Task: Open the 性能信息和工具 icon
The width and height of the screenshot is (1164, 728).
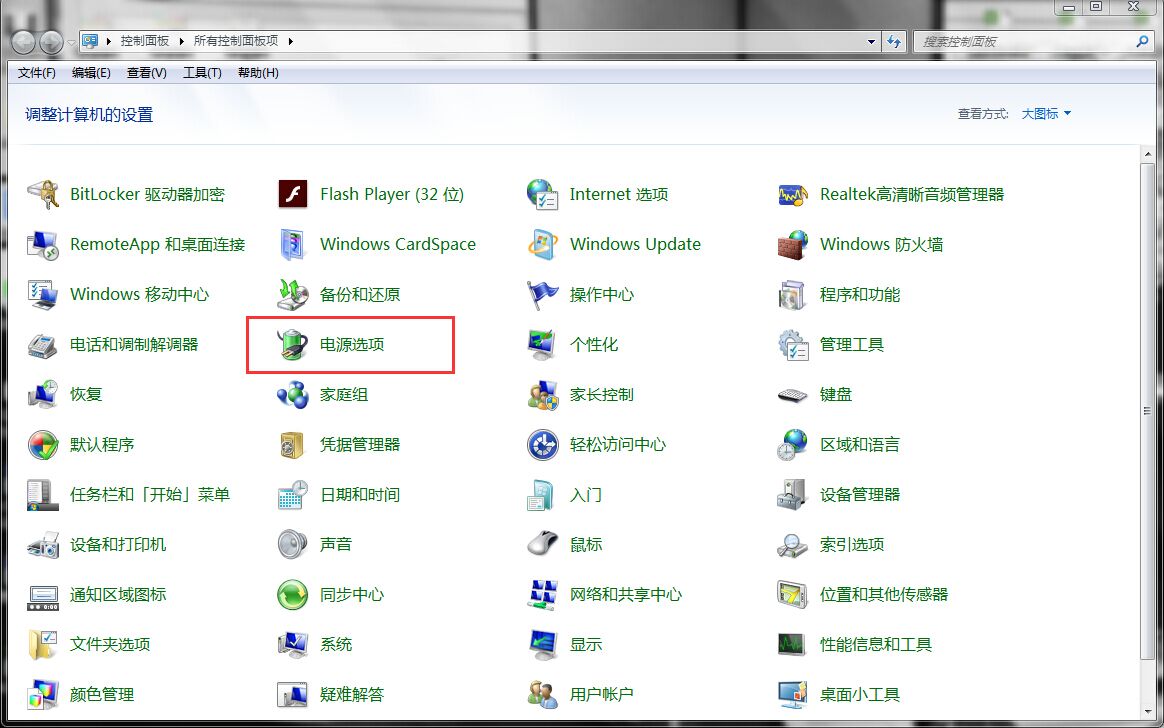Action: point(792,645)
